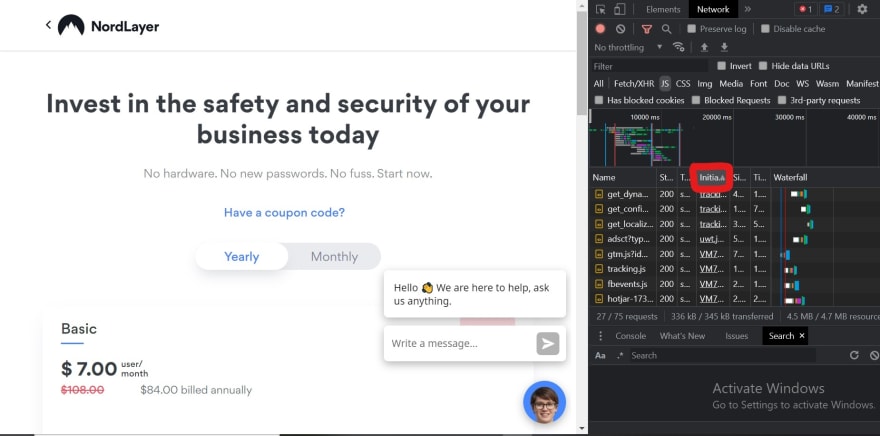Open the No throttling dropdown
Screen dimensions: 880x436
[629, 47]
